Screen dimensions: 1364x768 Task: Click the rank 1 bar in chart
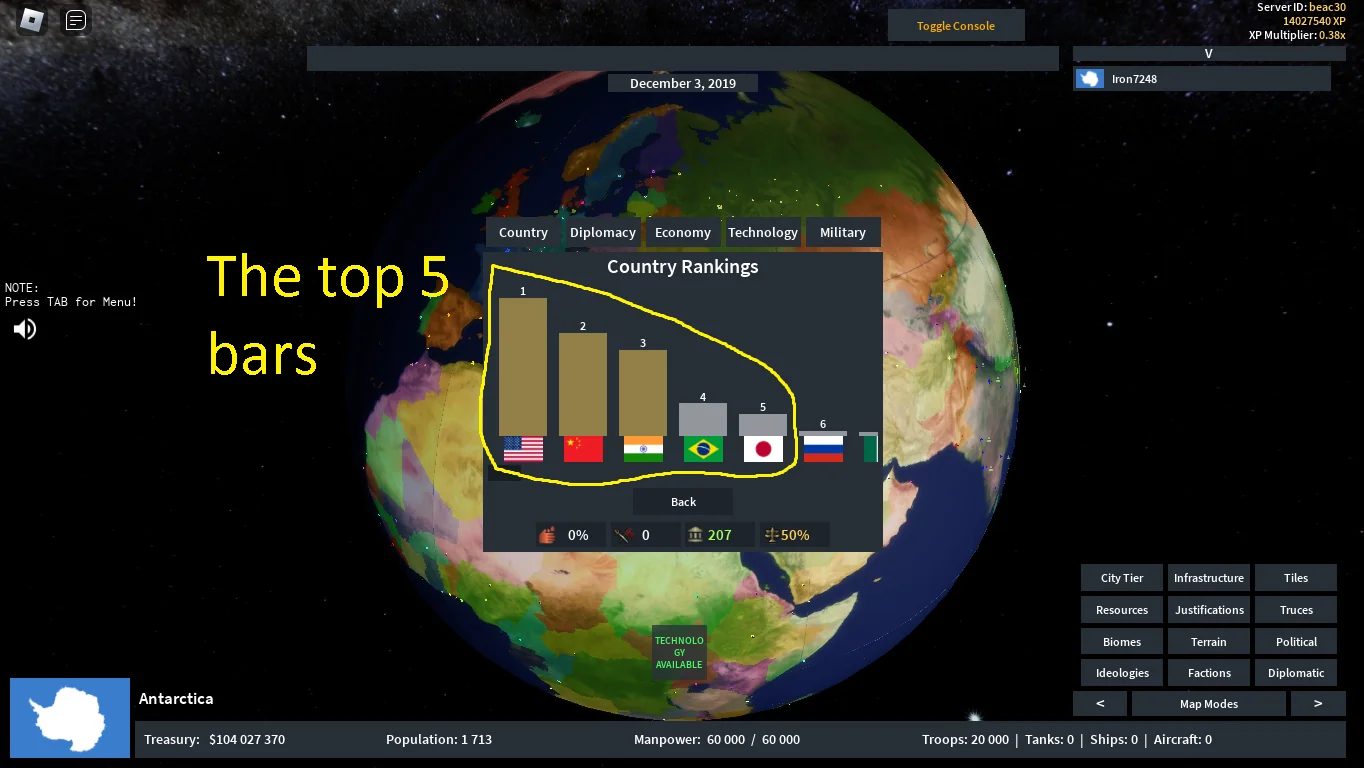tap(523, 366)
